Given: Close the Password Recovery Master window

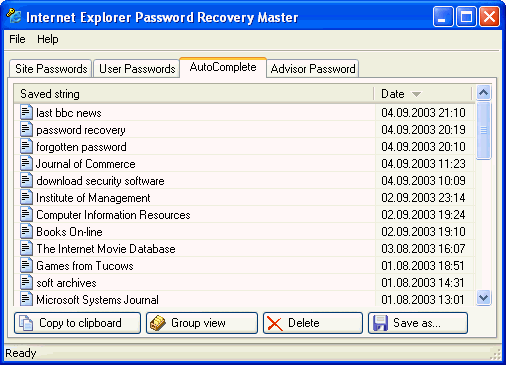Looking at the screenshot, I should [x=489, y=16].
